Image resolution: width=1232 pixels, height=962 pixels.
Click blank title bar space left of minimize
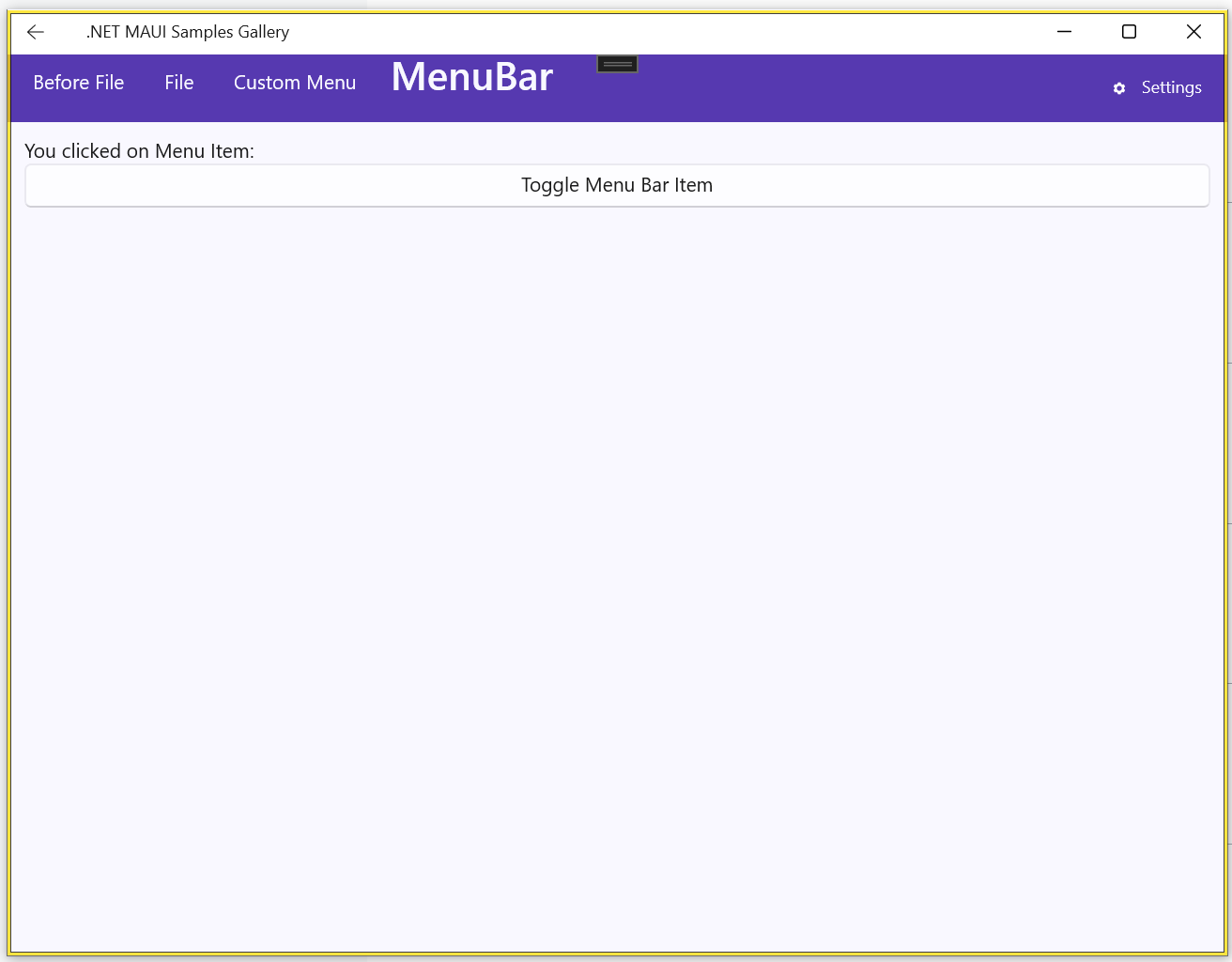tap(751, 32)
